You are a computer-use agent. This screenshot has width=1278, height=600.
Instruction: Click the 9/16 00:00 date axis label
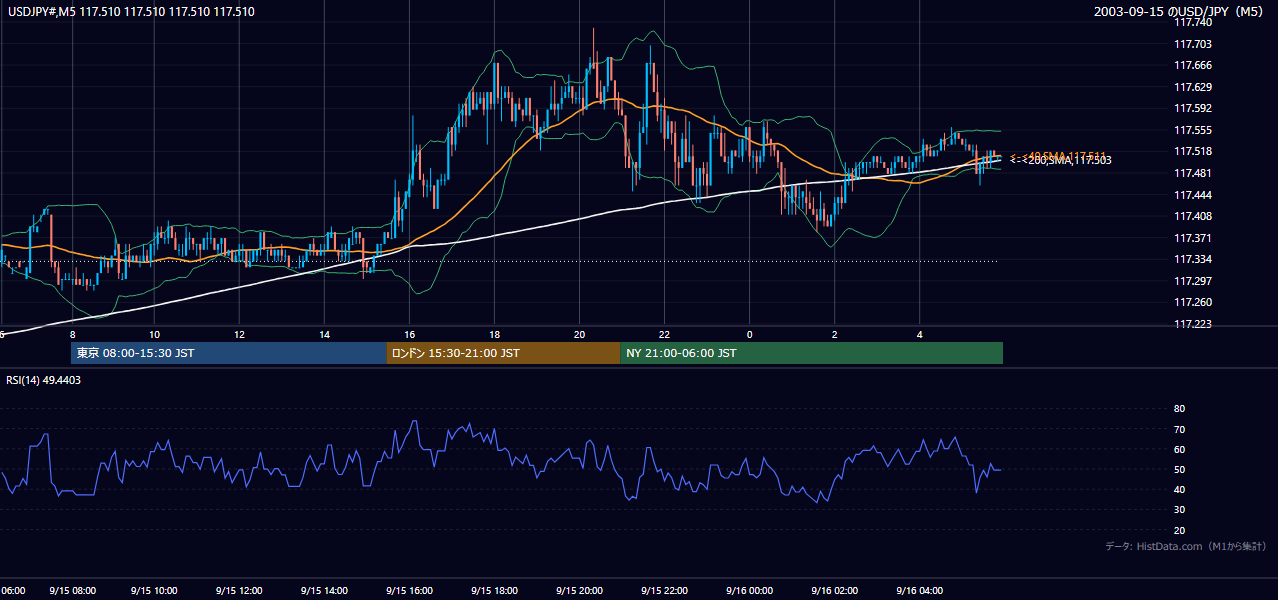(x=749, y=591)
